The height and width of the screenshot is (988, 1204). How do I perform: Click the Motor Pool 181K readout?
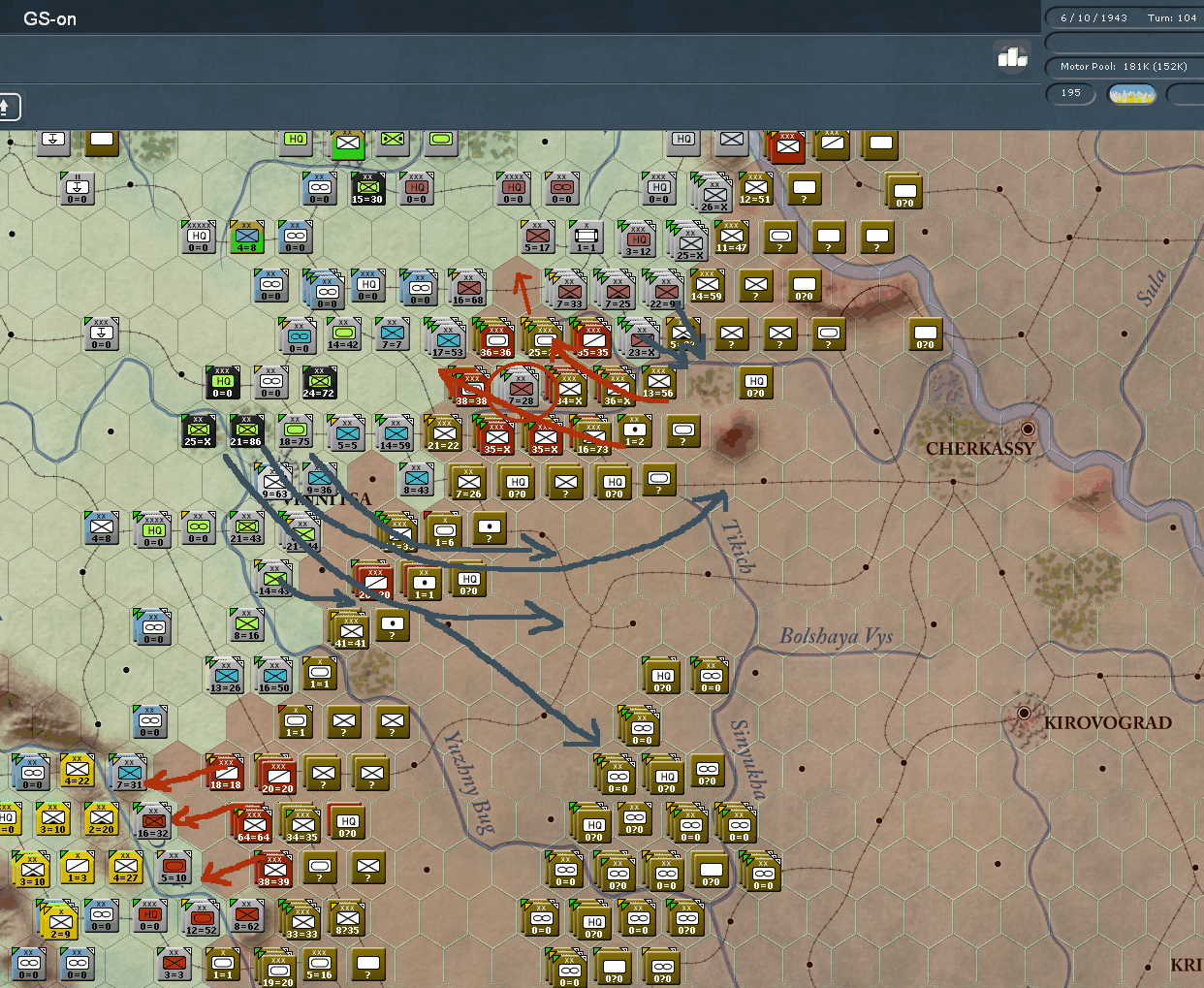1125,66
